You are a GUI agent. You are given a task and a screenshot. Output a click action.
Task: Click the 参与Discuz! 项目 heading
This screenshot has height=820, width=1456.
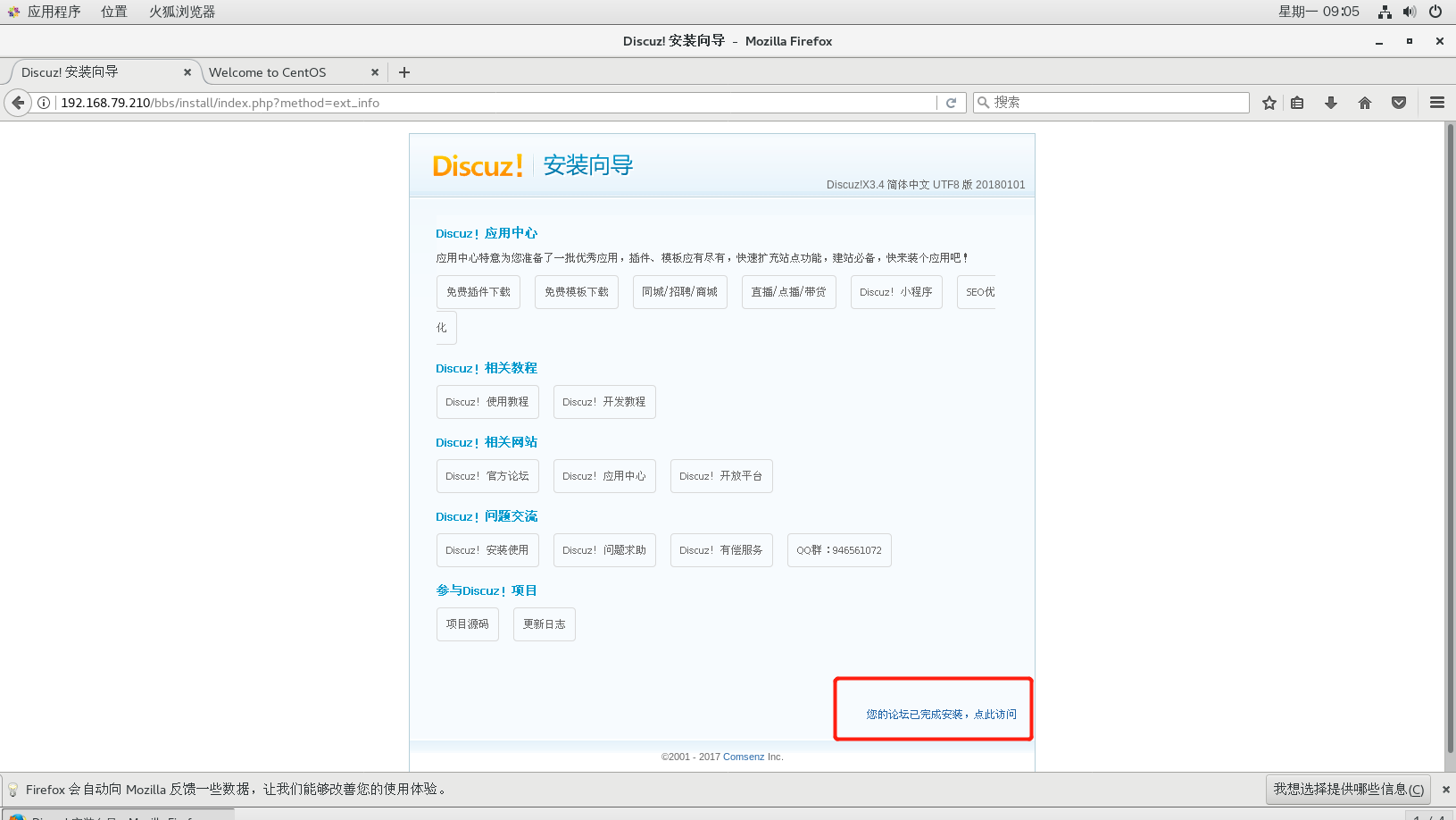coord(487,590)
